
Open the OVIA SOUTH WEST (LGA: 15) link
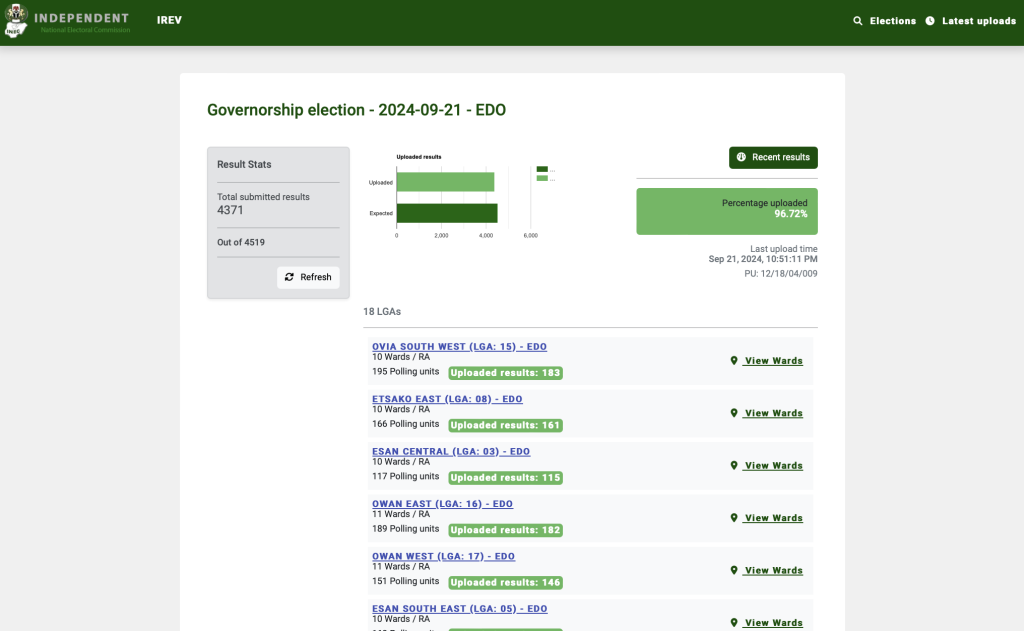tap(459, 347)
